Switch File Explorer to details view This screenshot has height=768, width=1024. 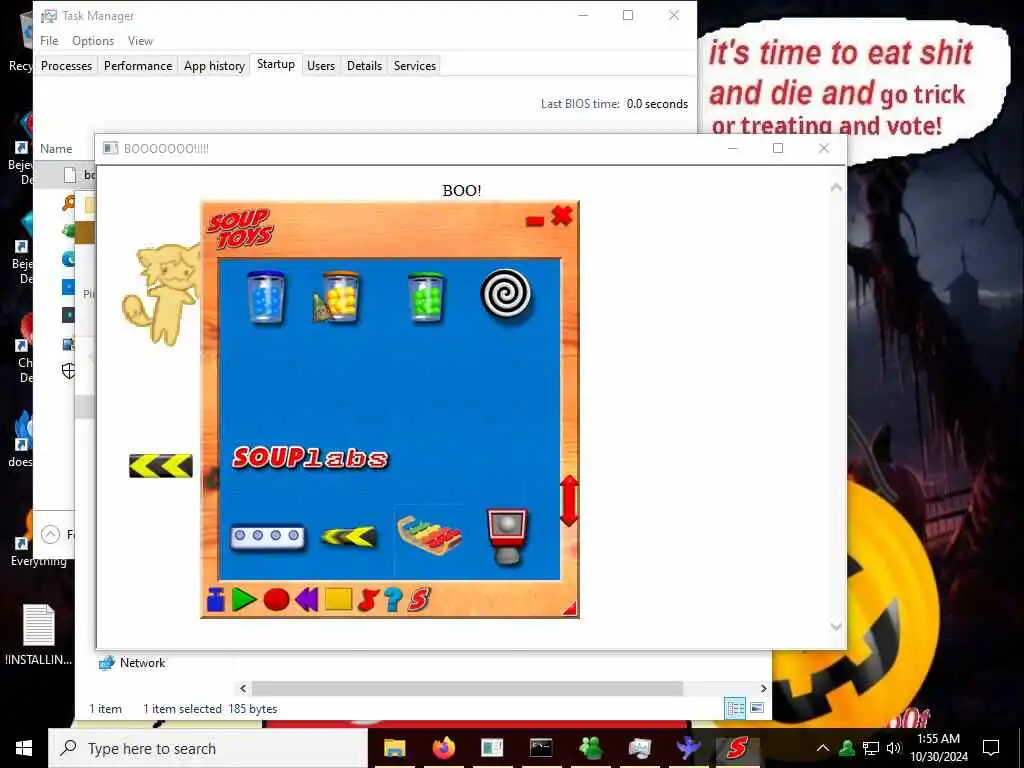[735, 708]
